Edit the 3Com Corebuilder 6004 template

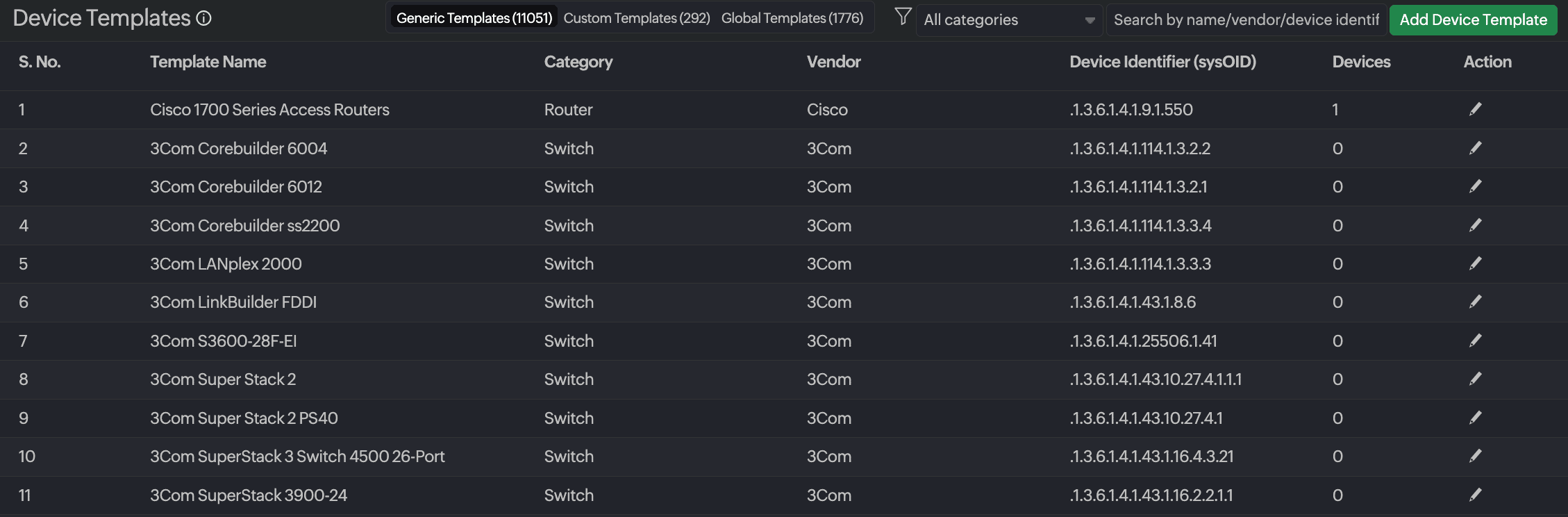point(1476,148)
